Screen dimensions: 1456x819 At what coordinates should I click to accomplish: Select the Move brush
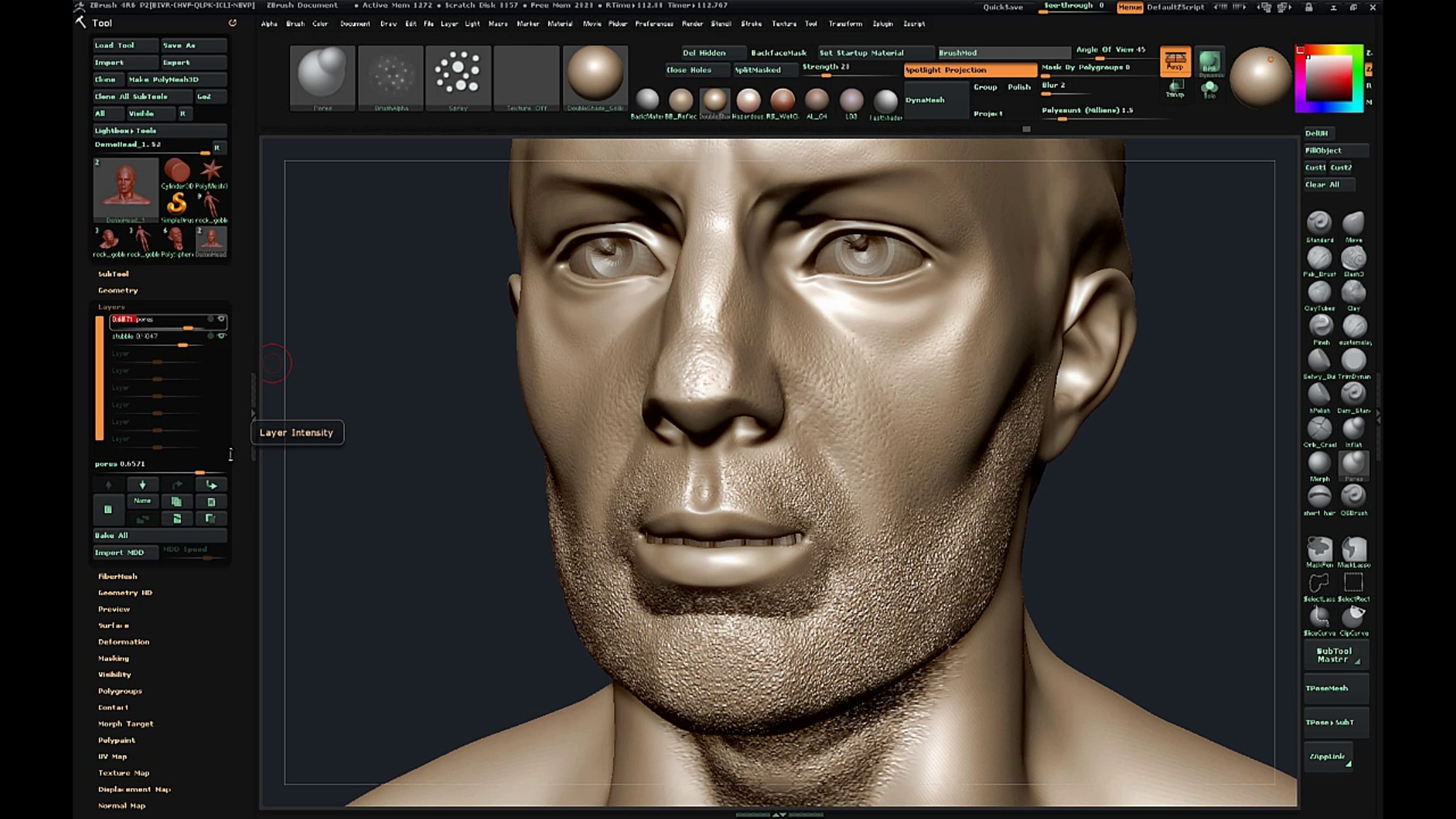tap(1353, 223)
